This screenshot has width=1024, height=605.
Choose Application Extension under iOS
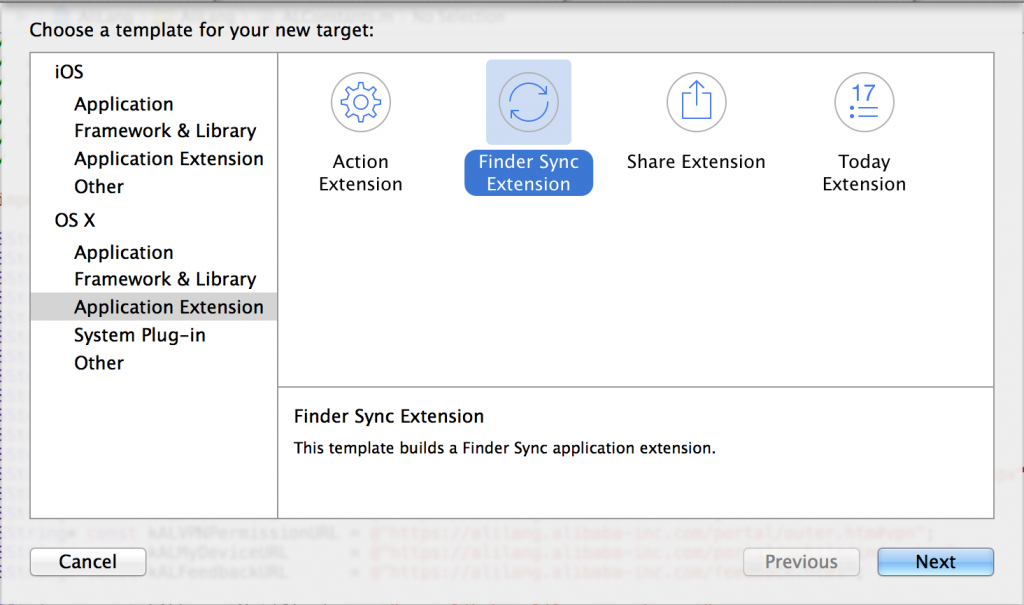click(168, 159)
